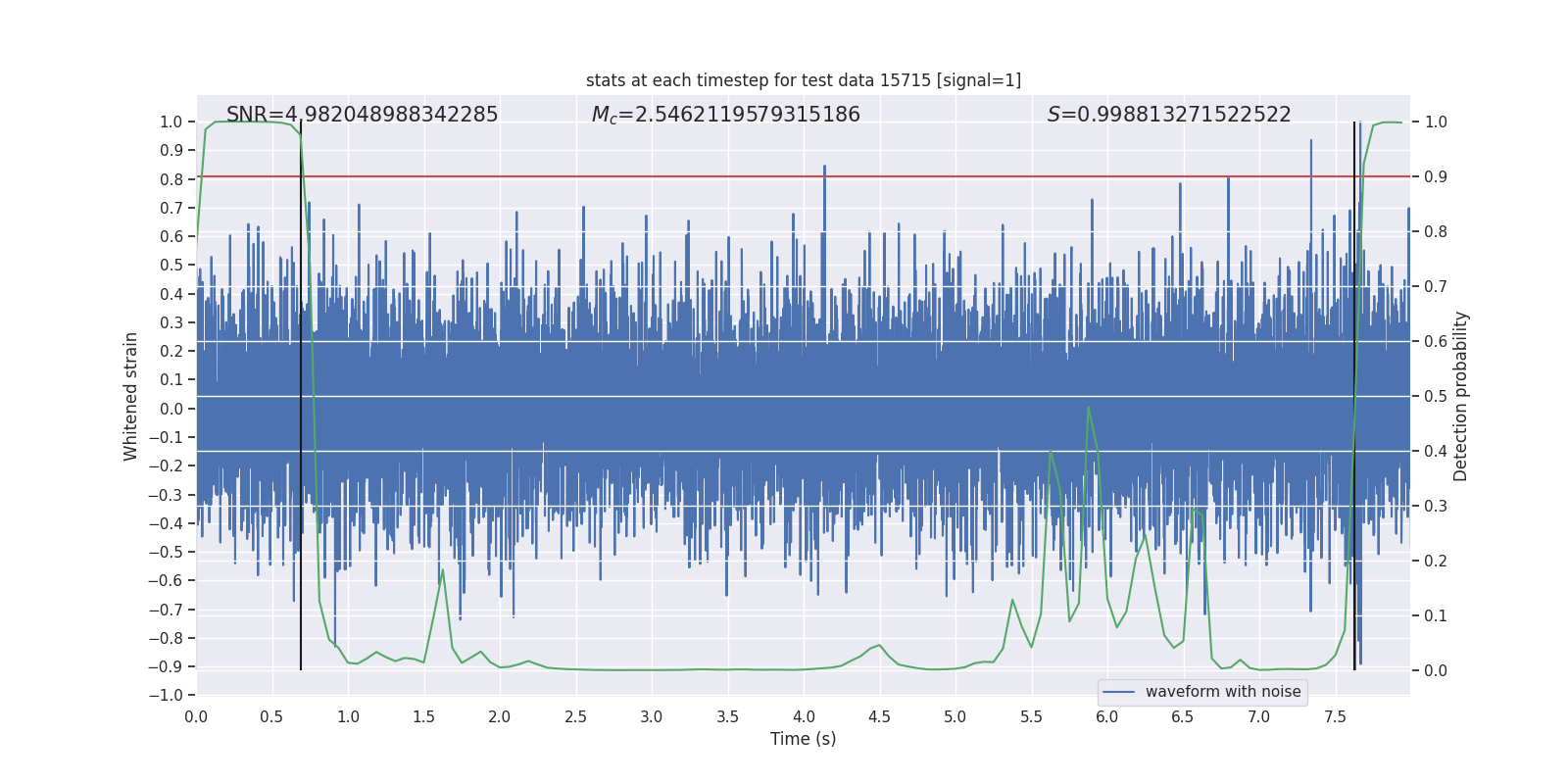Click the blue line sample in legend
The height and width of the screenshot is (784, 1568).
click(x=1118, y=692)
